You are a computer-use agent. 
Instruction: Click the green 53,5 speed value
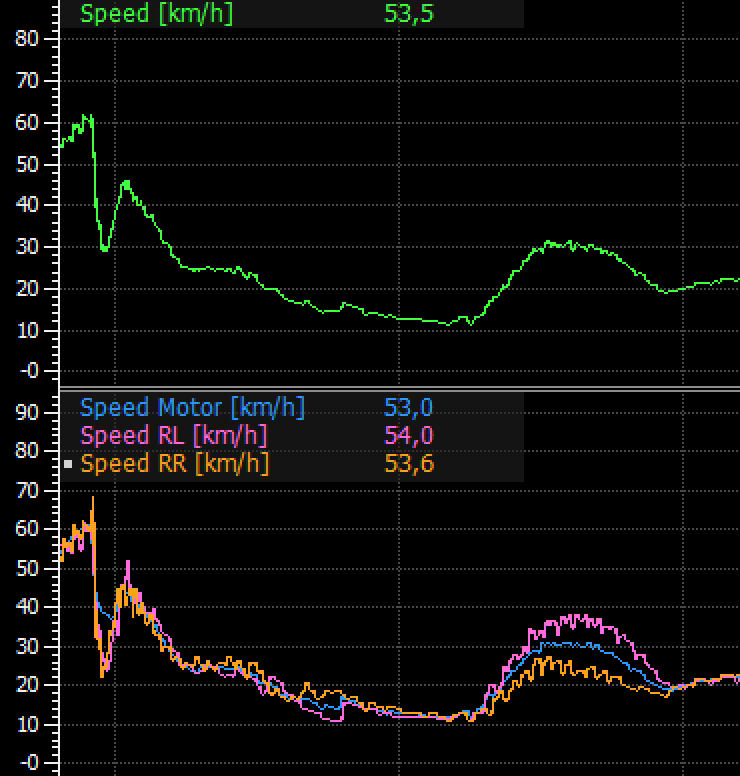(409, 14)
